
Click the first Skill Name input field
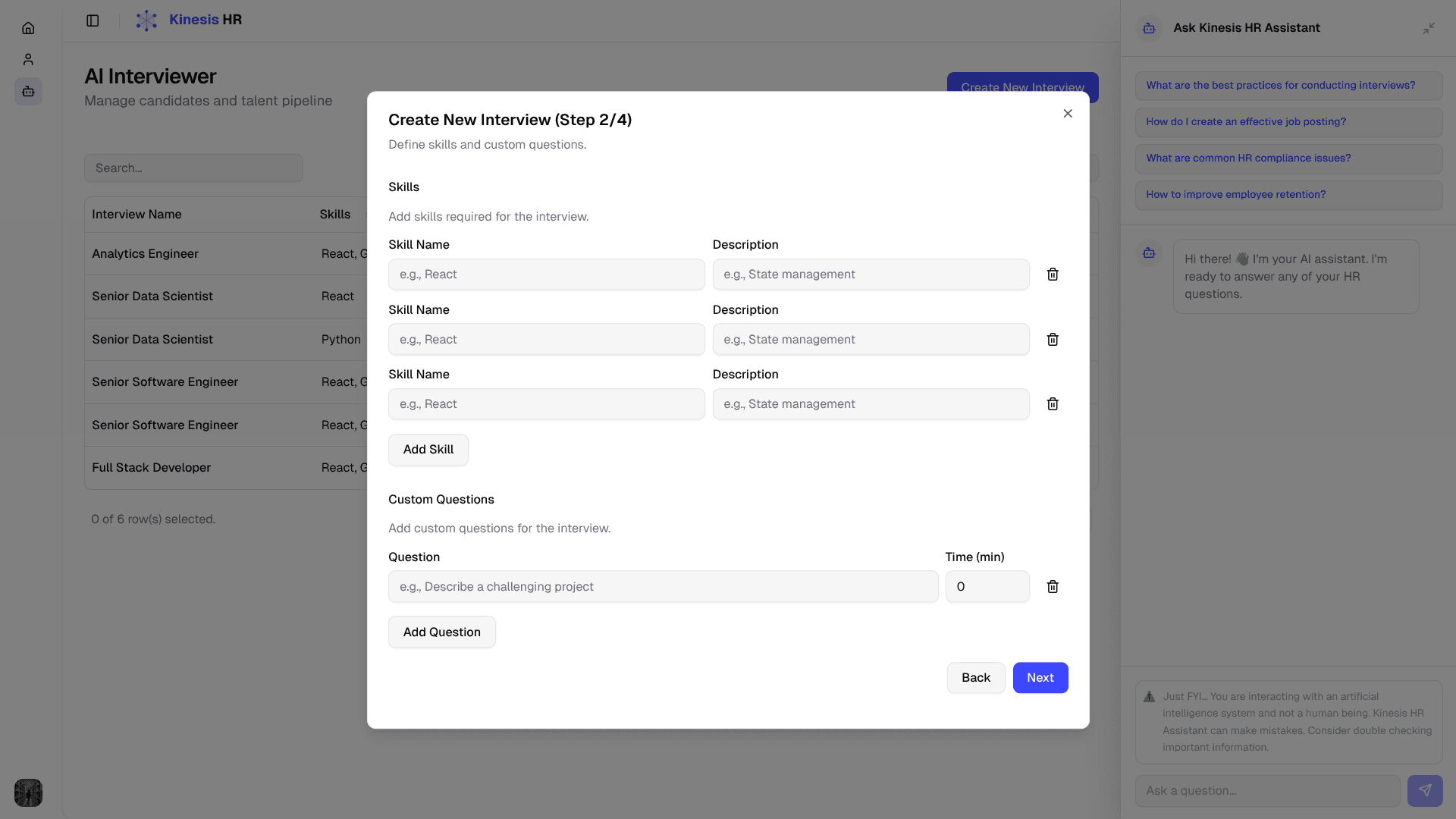[x=546, y=274]
